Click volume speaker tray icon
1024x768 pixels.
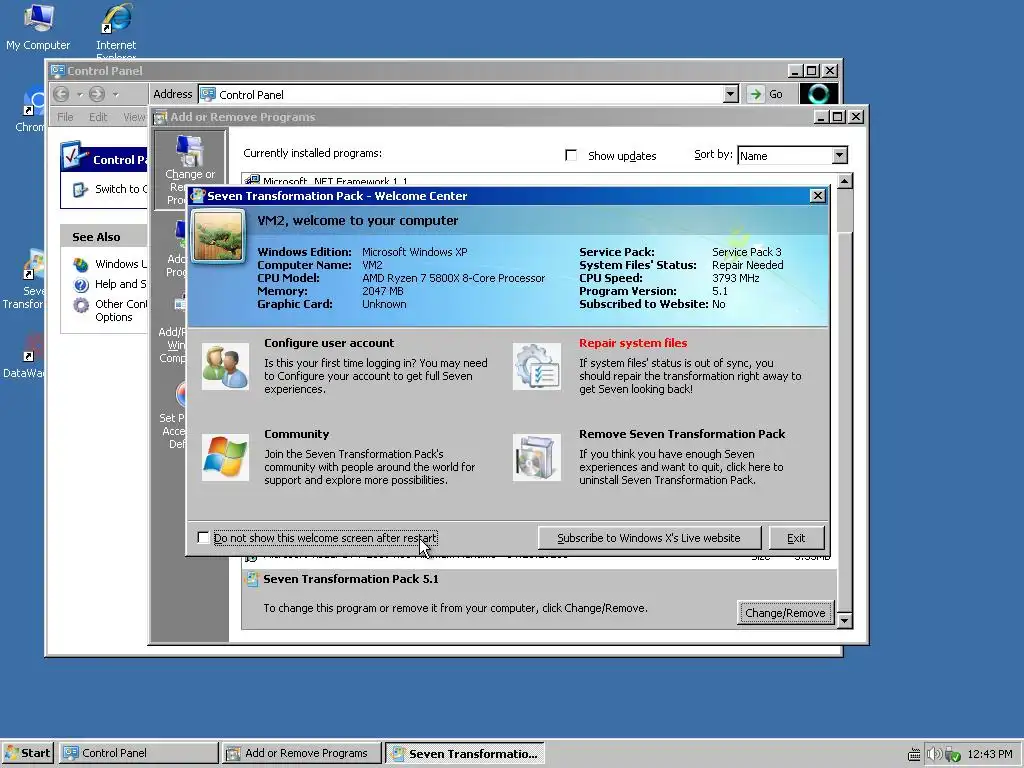point(934,754)
